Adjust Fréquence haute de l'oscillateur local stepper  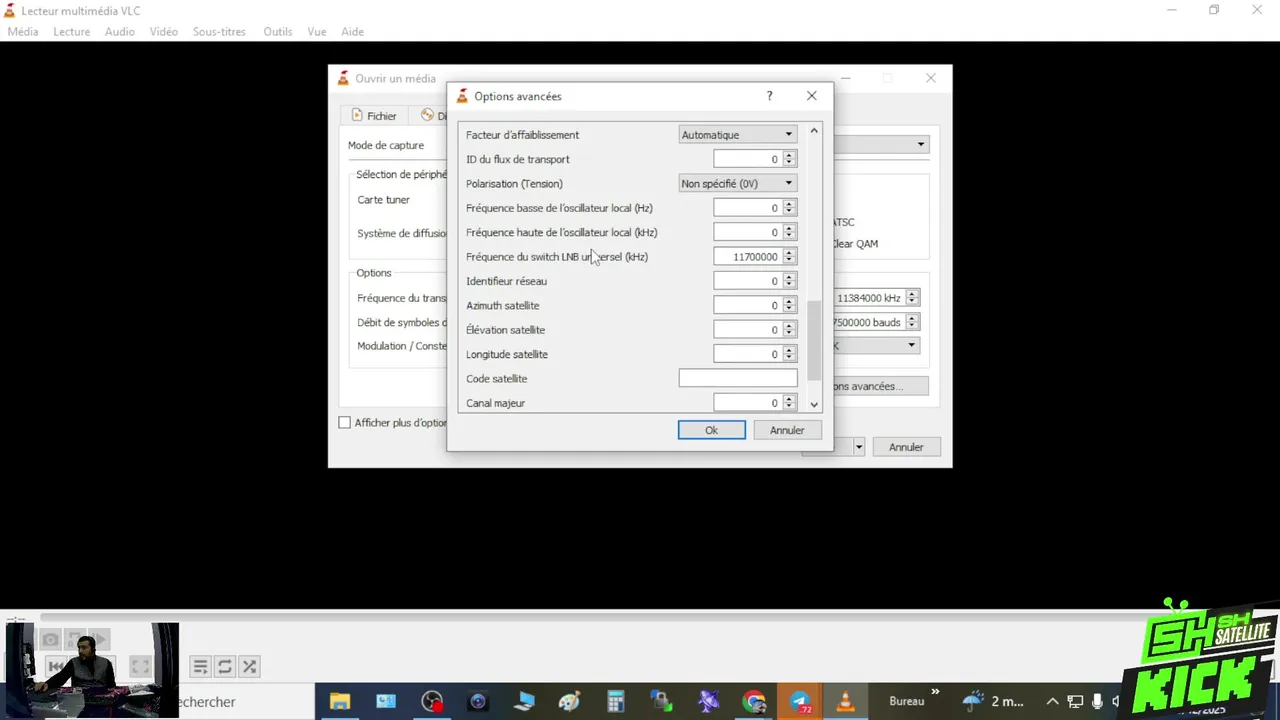pos(789,232)
